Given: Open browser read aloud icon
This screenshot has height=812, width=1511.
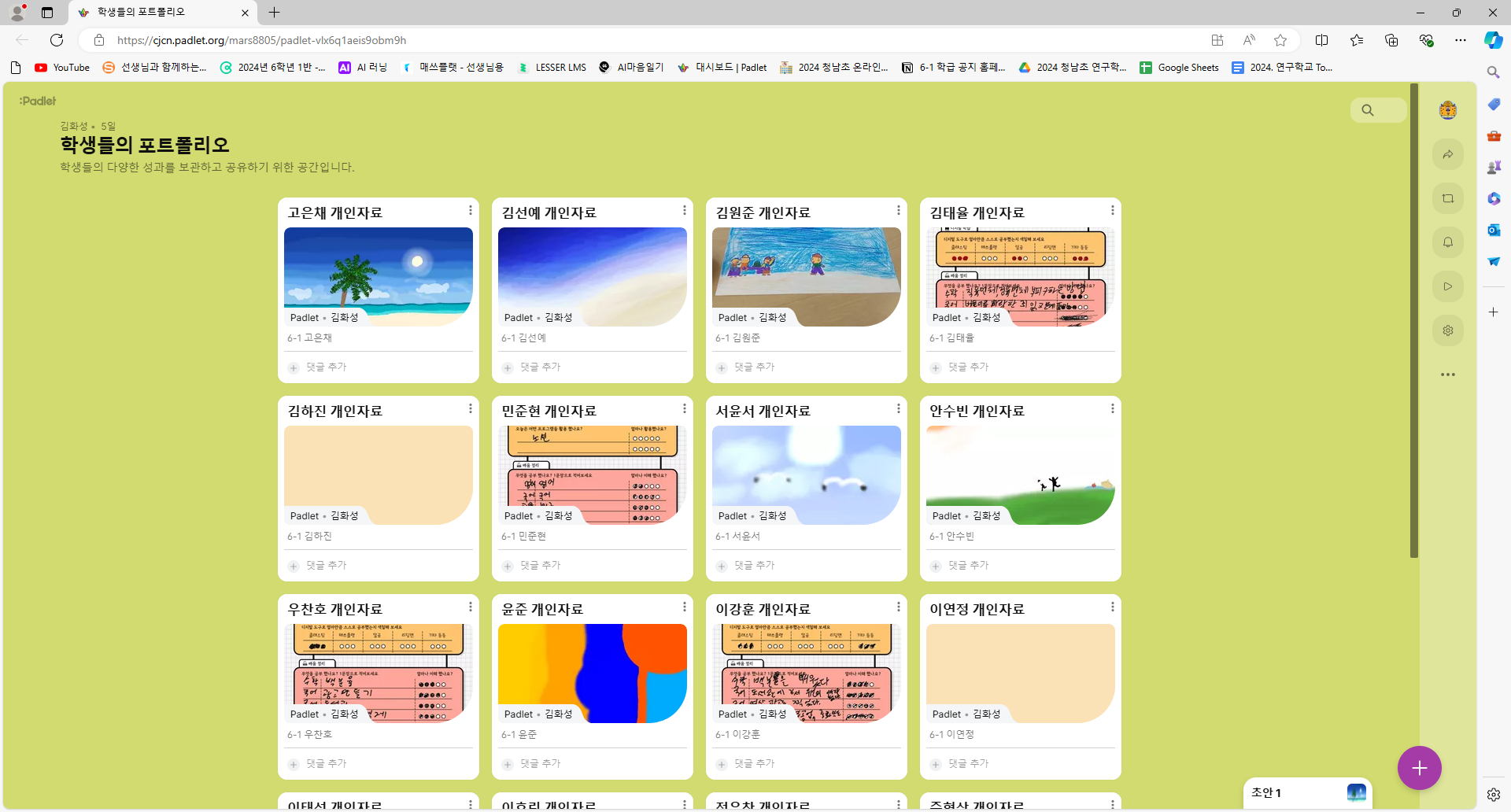Looking at the screenshot, I should coord(1249,40).
